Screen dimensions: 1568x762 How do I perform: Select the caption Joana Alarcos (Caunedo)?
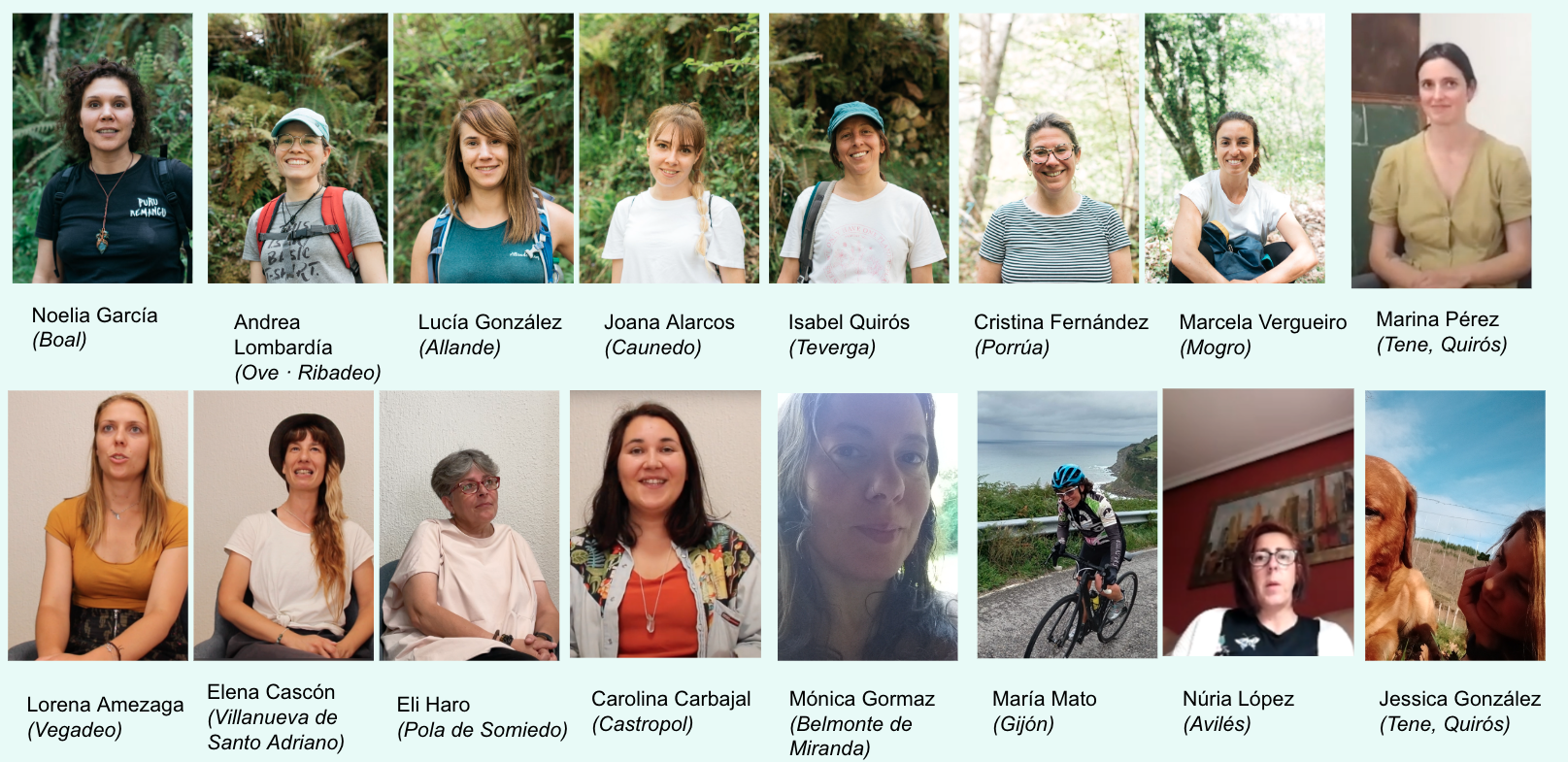click(669, 334)
